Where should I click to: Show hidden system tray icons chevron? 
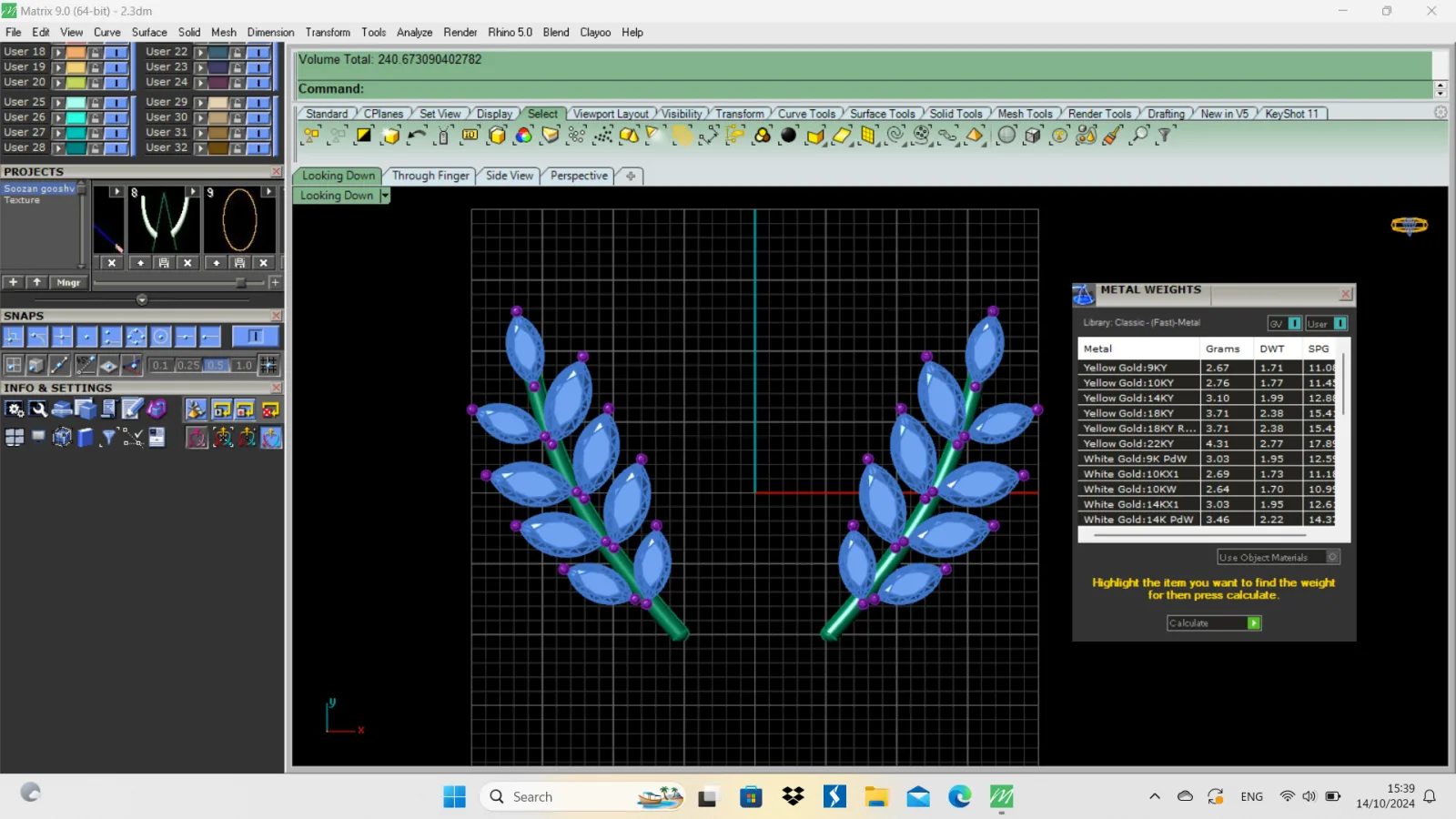click(x=1155, y=796)
